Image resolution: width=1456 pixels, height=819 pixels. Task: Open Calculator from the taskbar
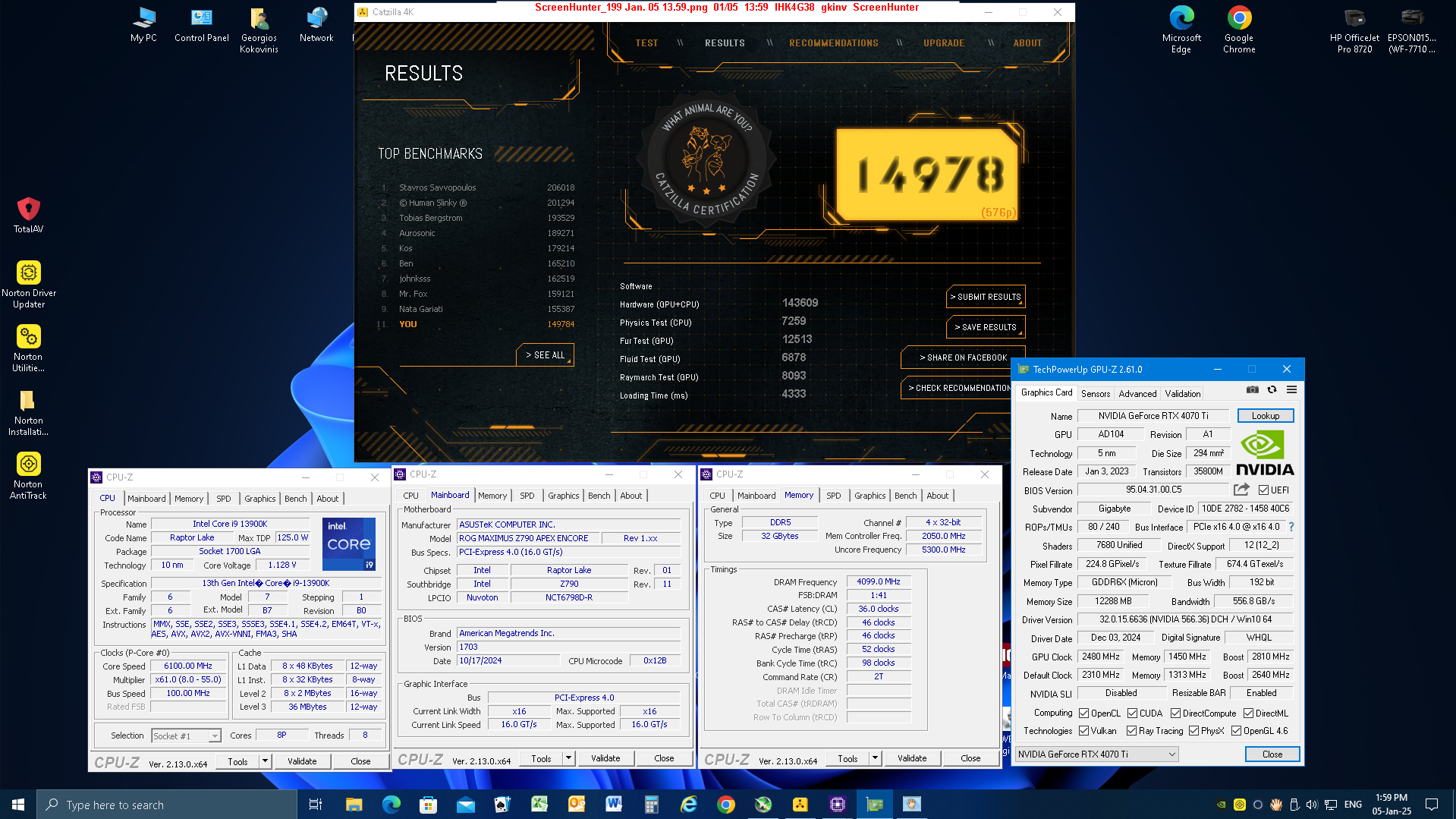click(x=651, y=805)
